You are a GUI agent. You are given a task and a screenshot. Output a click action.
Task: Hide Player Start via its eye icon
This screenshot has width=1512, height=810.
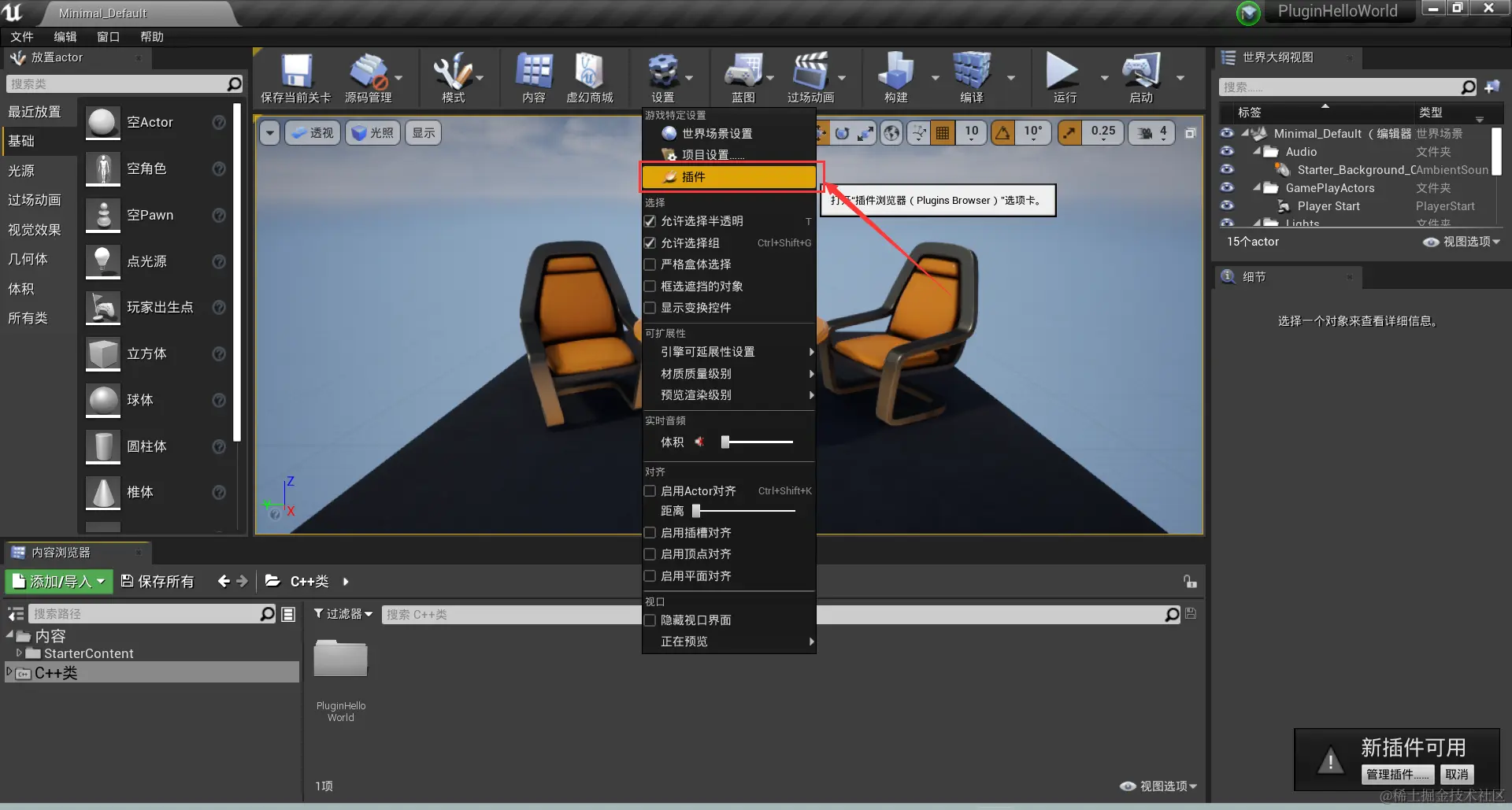1227,205
